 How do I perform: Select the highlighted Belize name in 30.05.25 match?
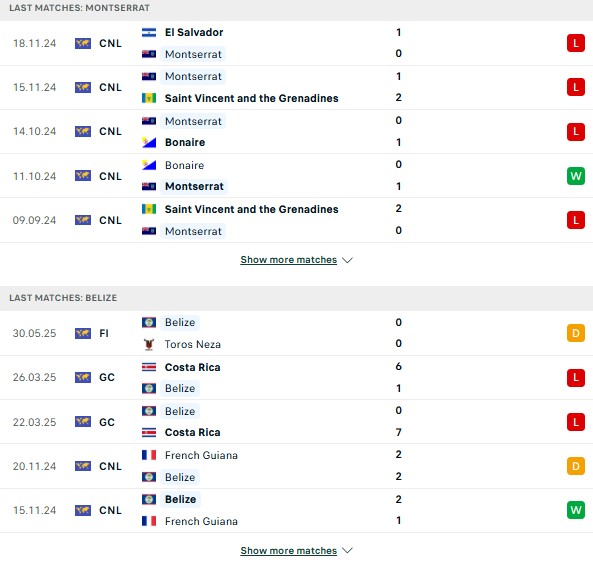[x=180, y=323]
